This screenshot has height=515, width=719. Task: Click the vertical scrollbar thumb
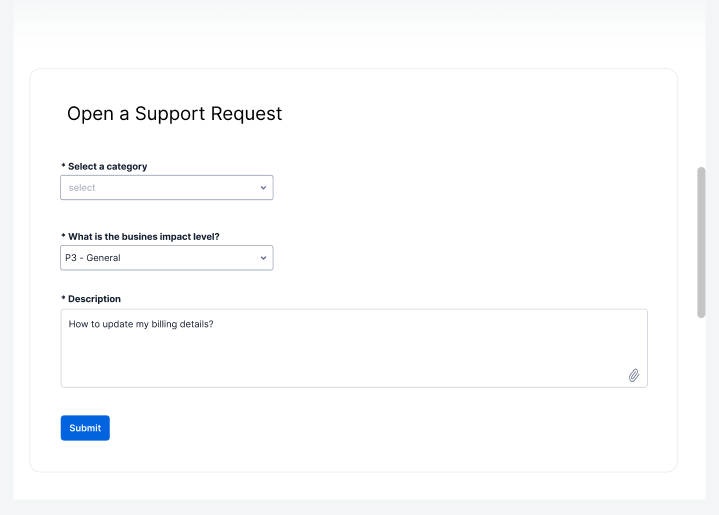pos(701,242)
